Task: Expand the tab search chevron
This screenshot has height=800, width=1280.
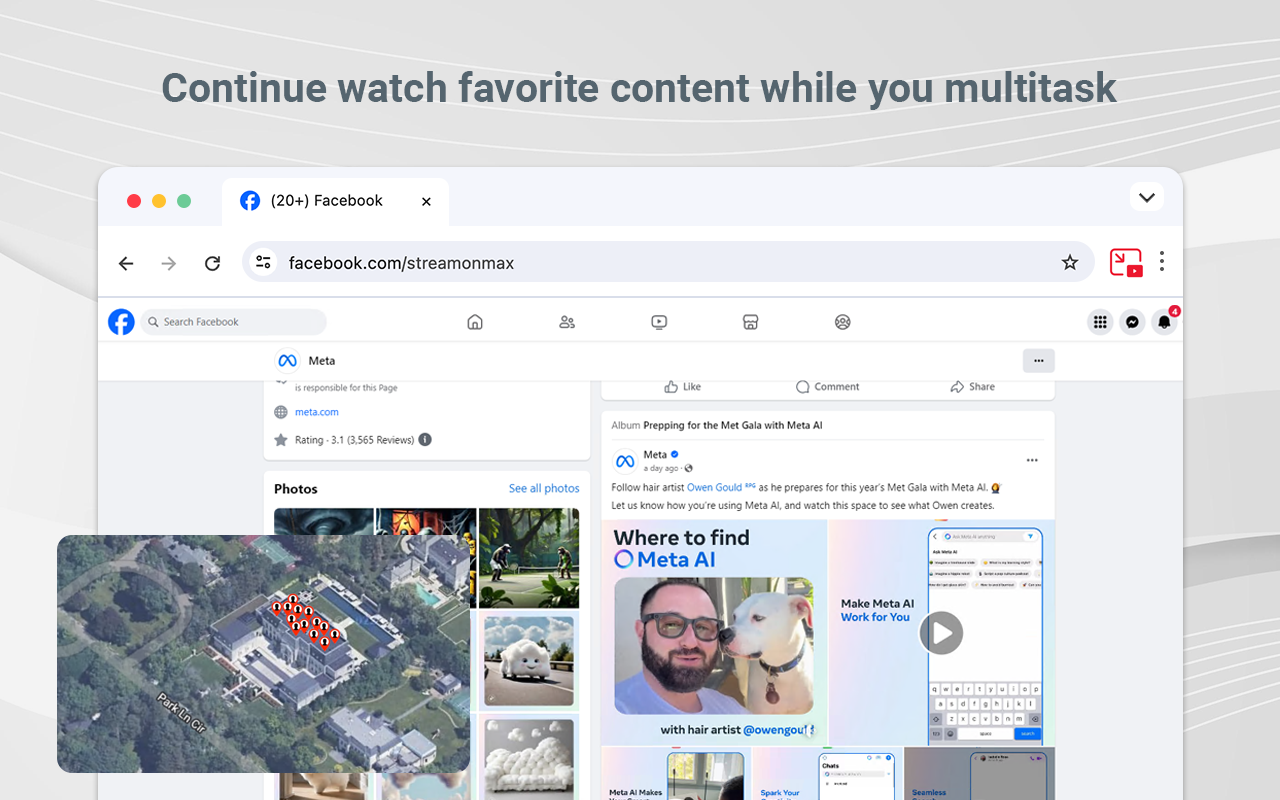Action: tap(1147, 197)
